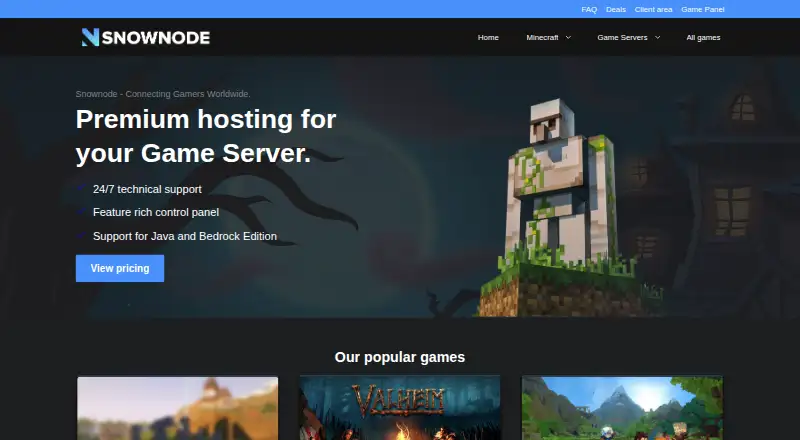Click 'Support for Java and Bedrock Edition' text
The image size is (800, 440).
185,236
